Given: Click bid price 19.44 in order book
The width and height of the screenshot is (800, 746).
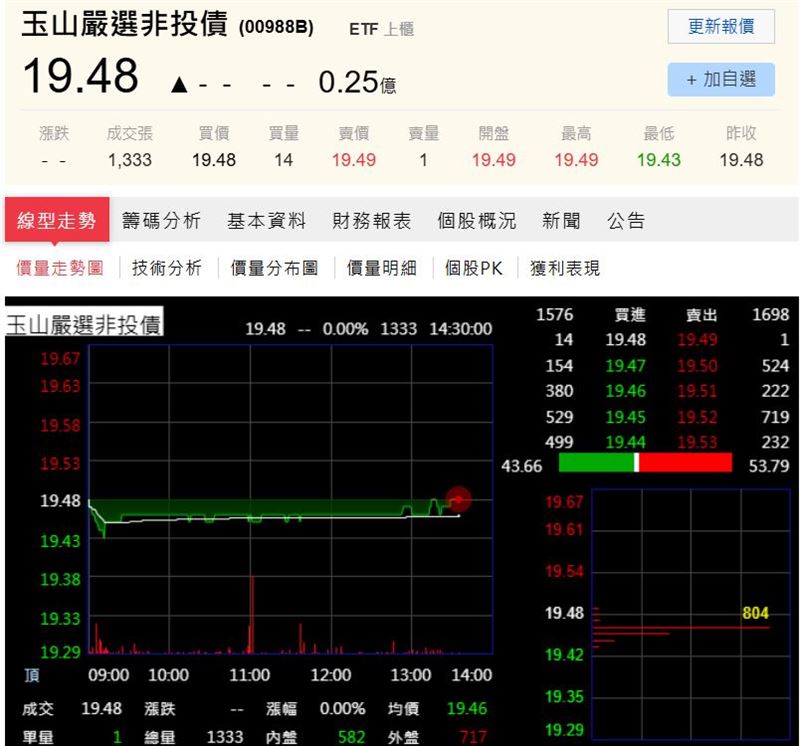Looking at the screenshot, I should pyautogui.click(x=626, y=442).
